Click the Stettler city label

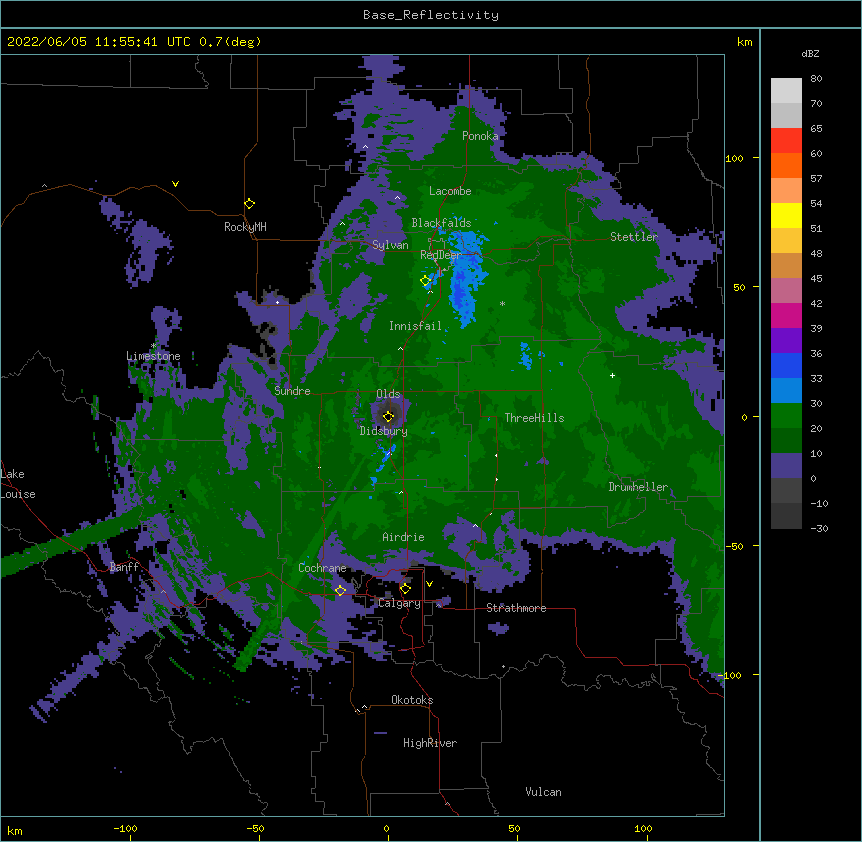pos(634,237)
